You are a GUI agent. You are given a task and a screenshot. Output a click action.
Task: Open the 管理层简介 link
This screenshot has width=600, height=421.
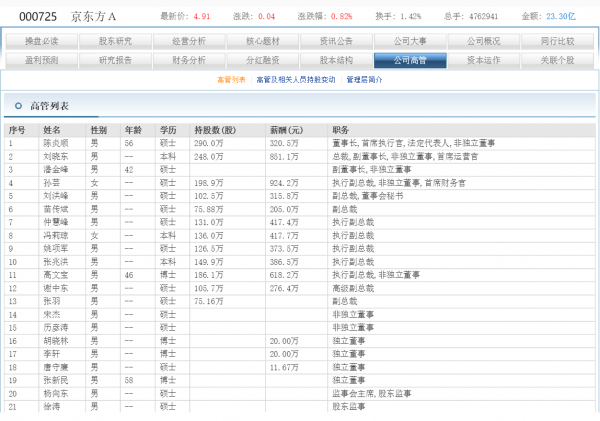coord(364,80)
